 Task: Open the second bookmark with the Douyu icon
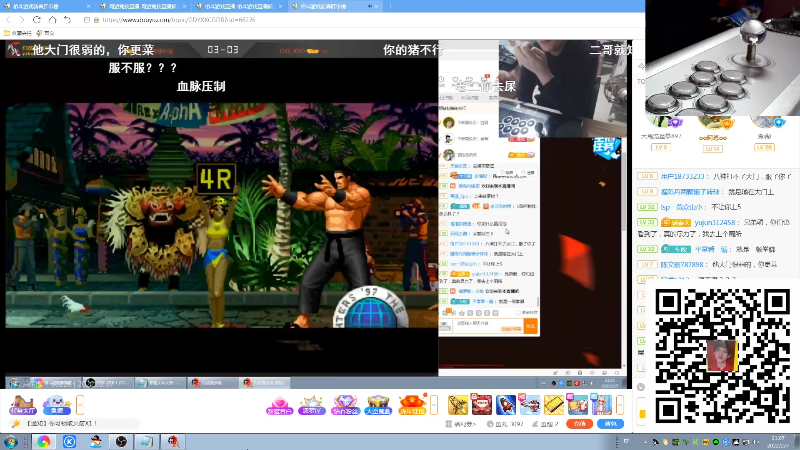point(45,33)
